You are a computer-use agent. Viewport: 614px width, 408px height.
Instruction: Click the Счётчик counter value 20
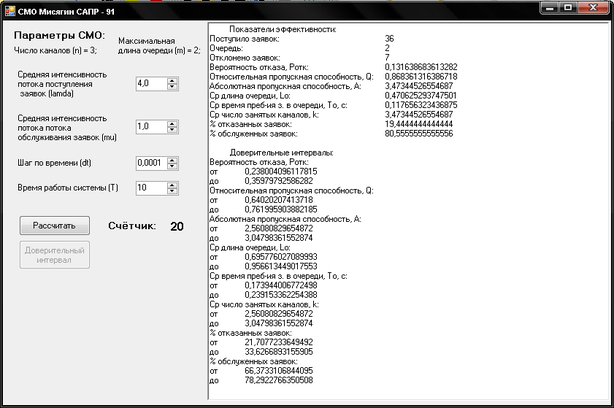pyautogui.click(x=177, y=226)
